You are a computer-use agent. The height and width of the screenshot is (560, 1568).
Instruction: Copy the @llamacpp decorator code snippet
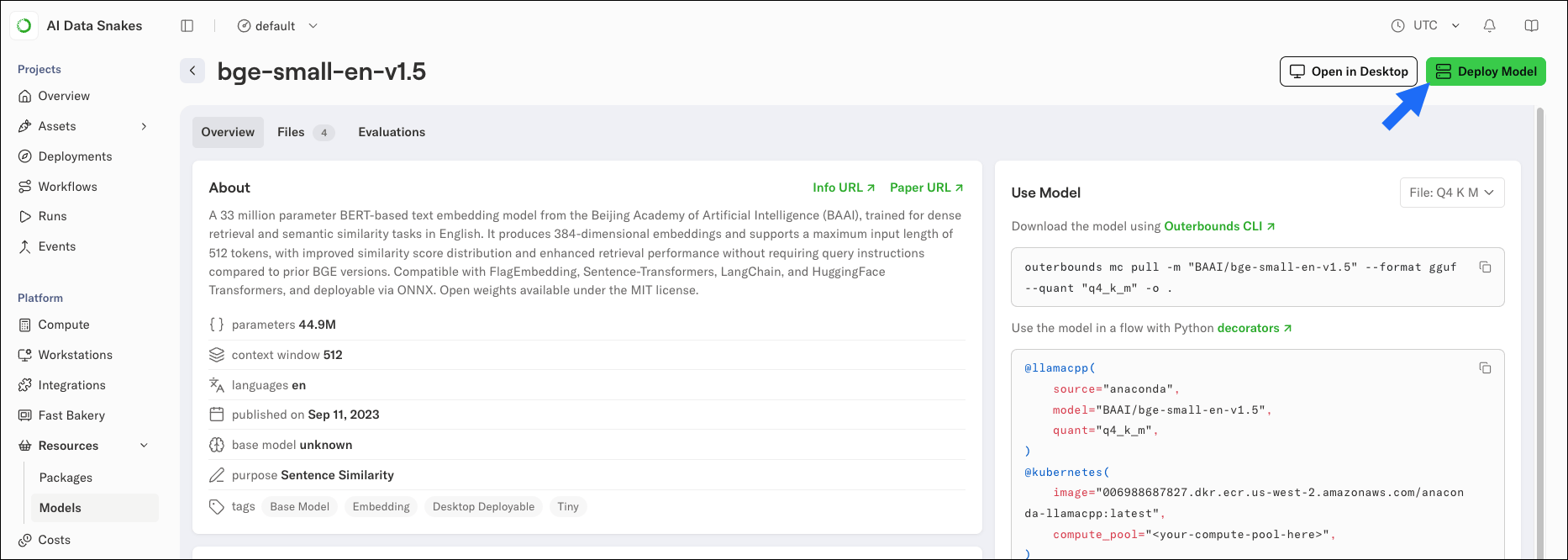[x=1486, y=368]
